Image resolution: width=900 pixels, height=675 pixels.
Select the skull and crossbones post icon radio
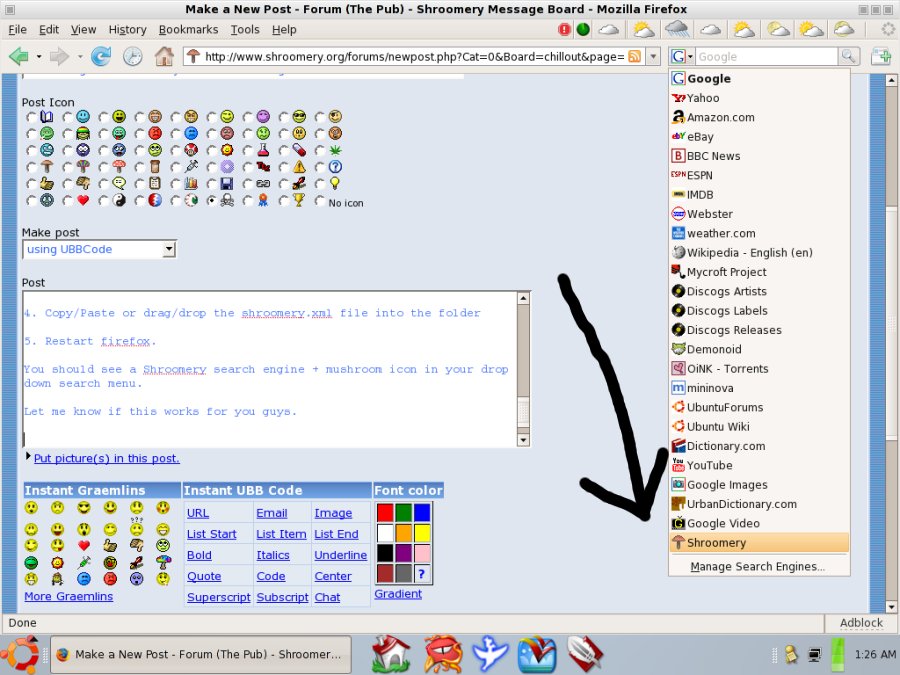(x=212, y=201)
